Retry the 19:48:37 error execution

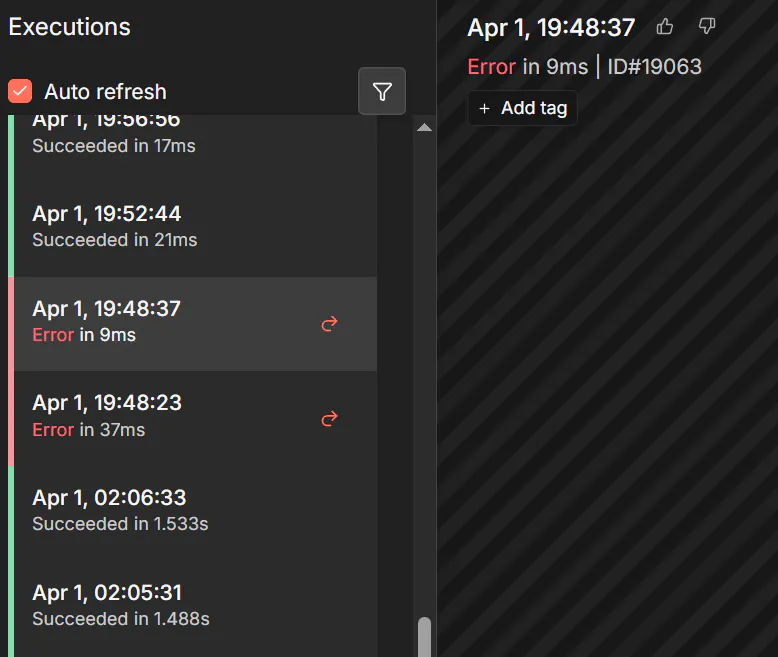point(329,324)
